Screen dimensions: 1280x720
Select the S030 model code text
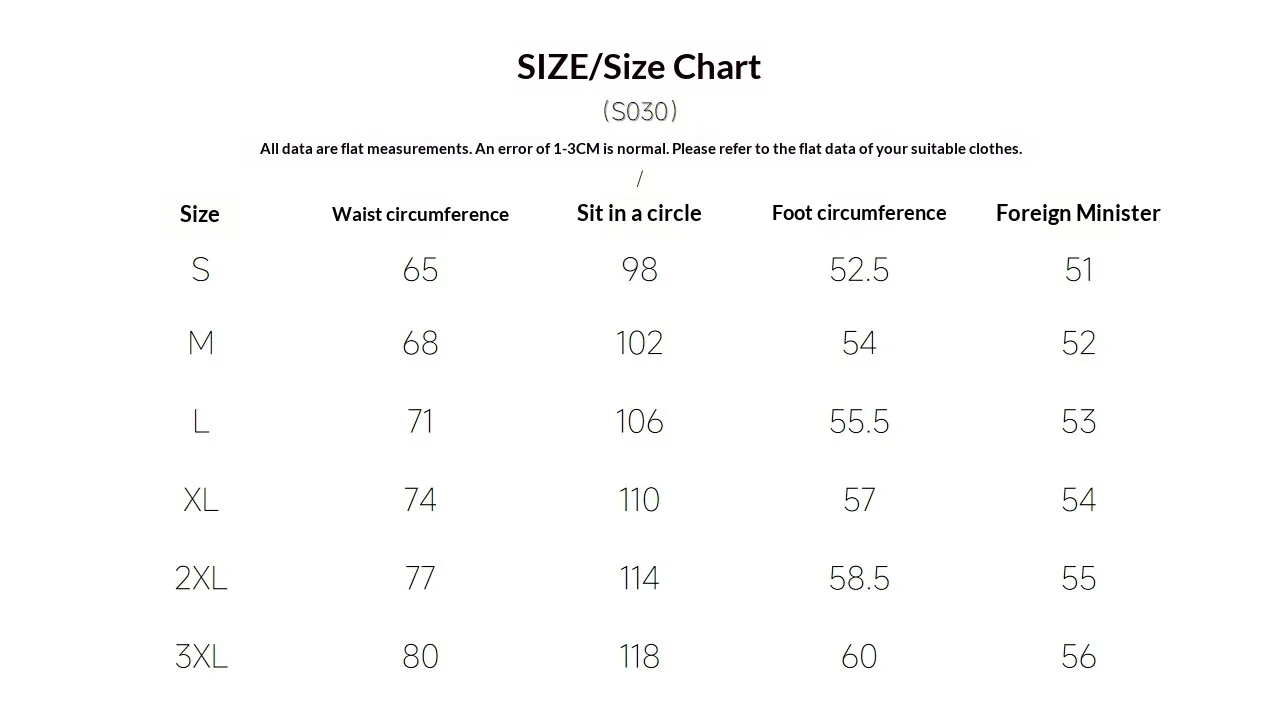(x=640, y=111)
